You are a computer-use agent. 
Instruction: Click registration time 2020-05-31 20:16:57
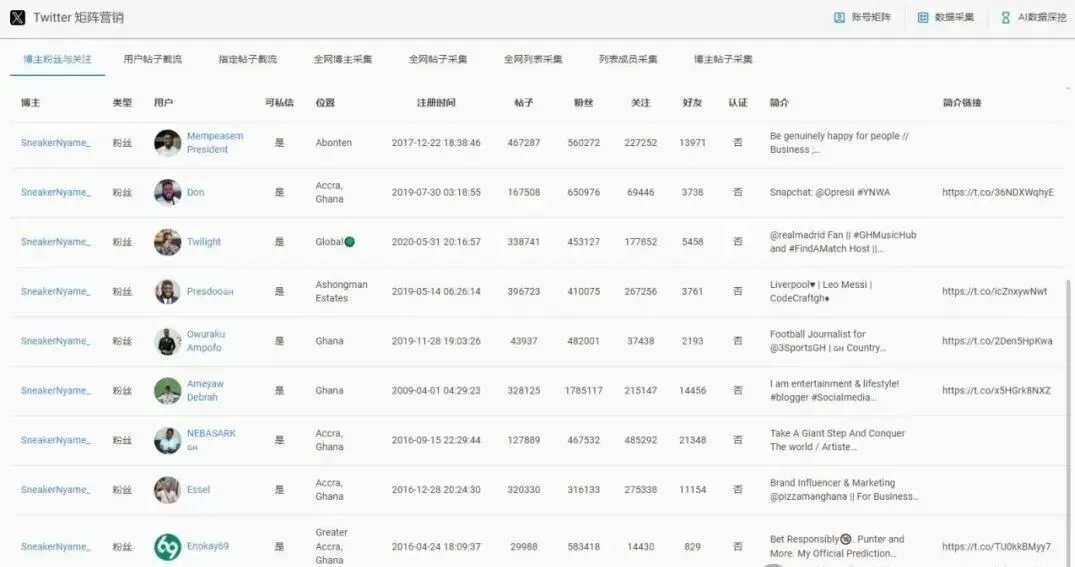[x=436, y=241]
